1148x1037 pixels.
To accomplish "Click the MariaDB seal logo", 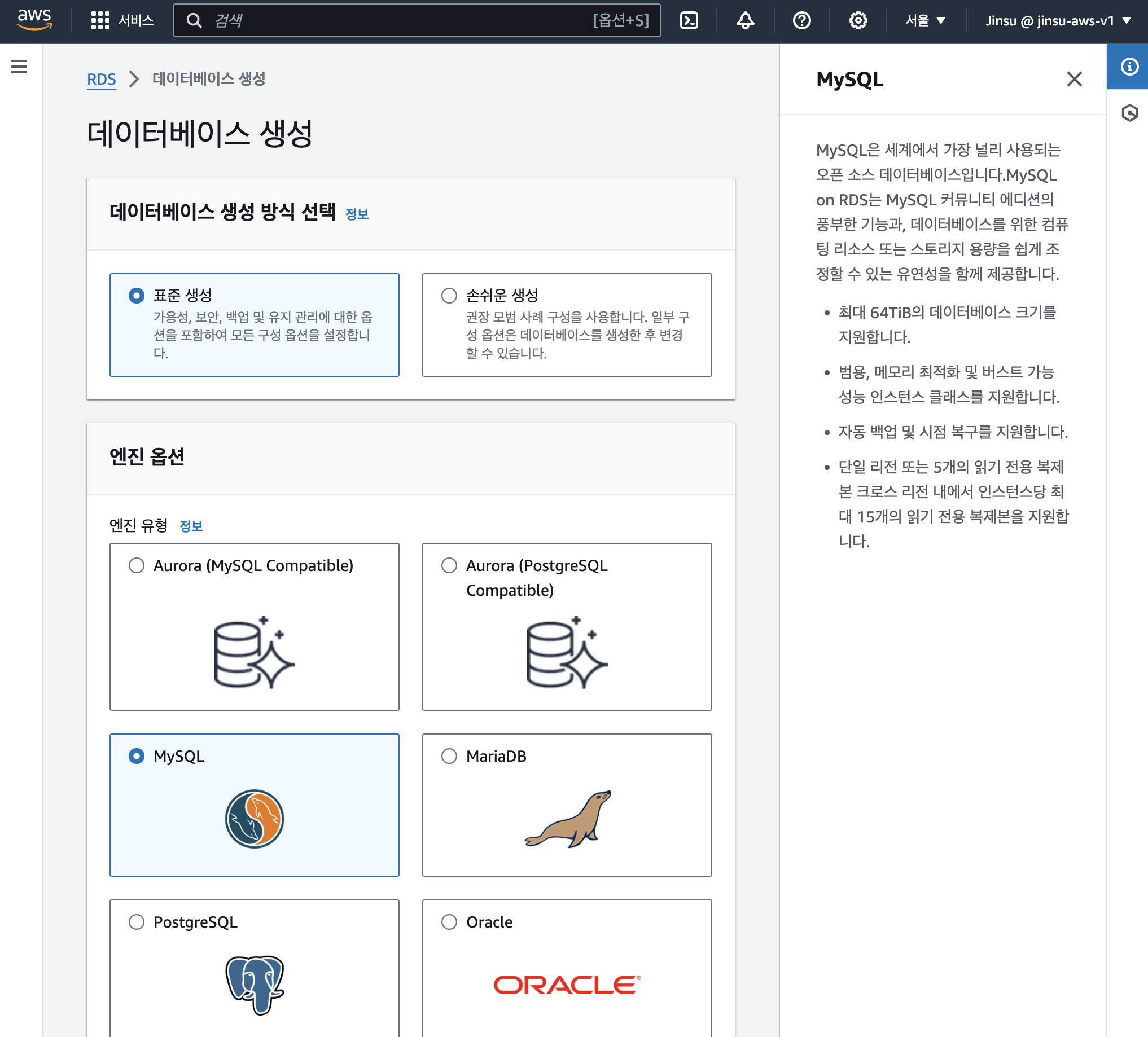I will [x=568, y=819].
